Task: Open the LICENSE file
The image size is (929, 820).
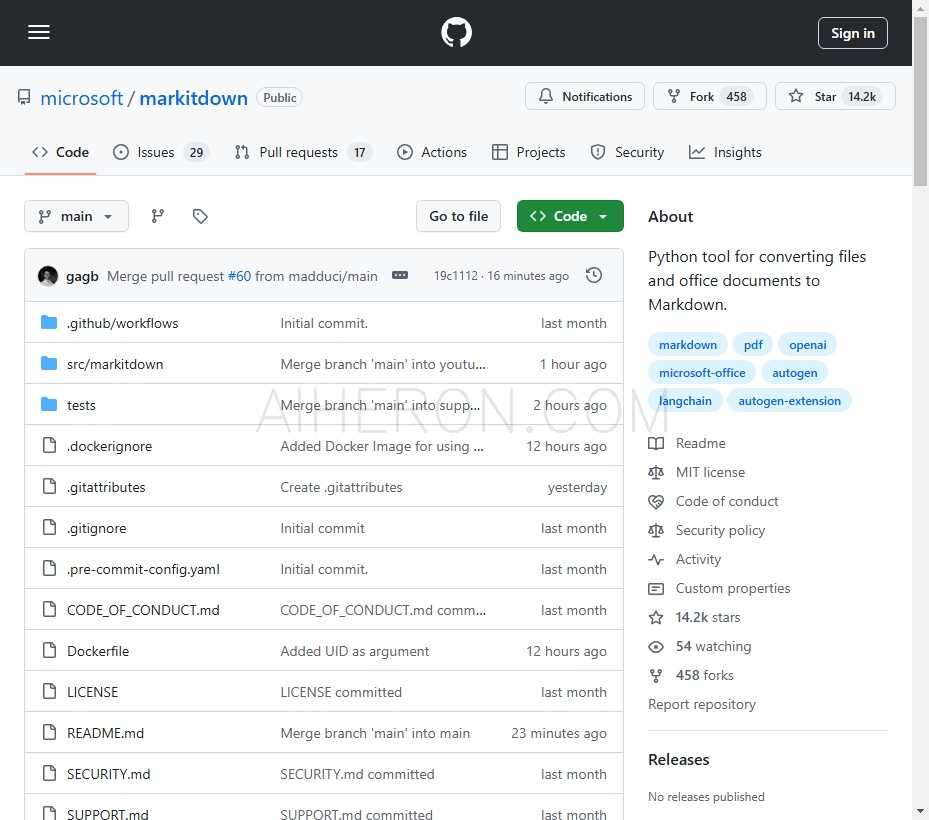Action: 92,692
